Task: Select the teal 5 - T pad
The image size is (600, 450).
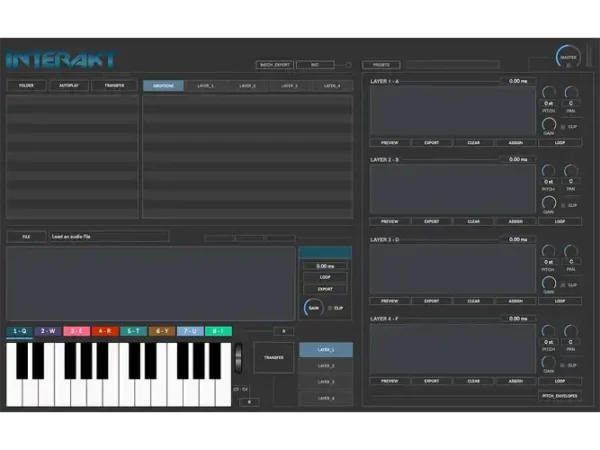Action: tap(133, 331)
